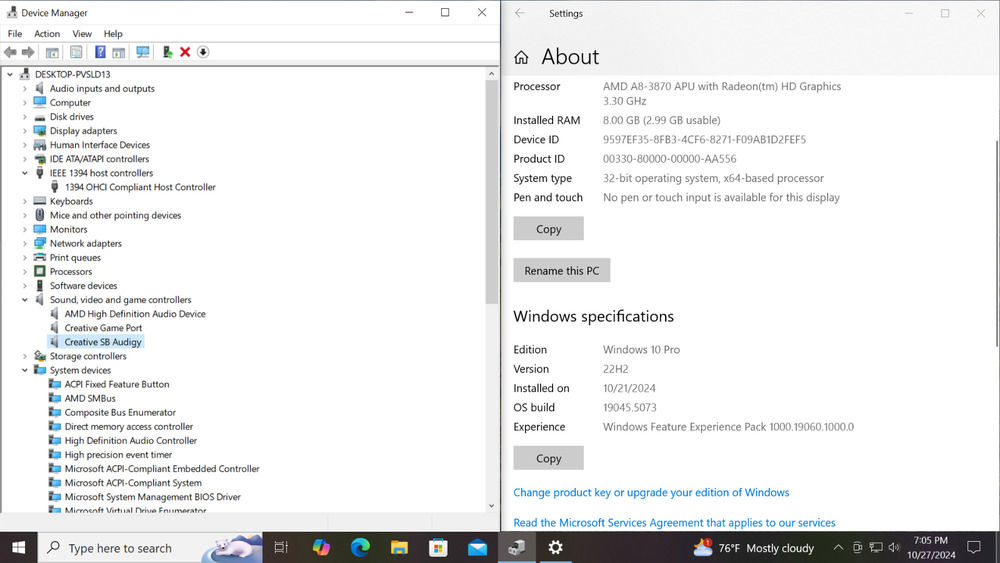This screenshot has height=563, width=1000.
Task: Open Change product key or upgrade edition link
Action: [651, 492]
